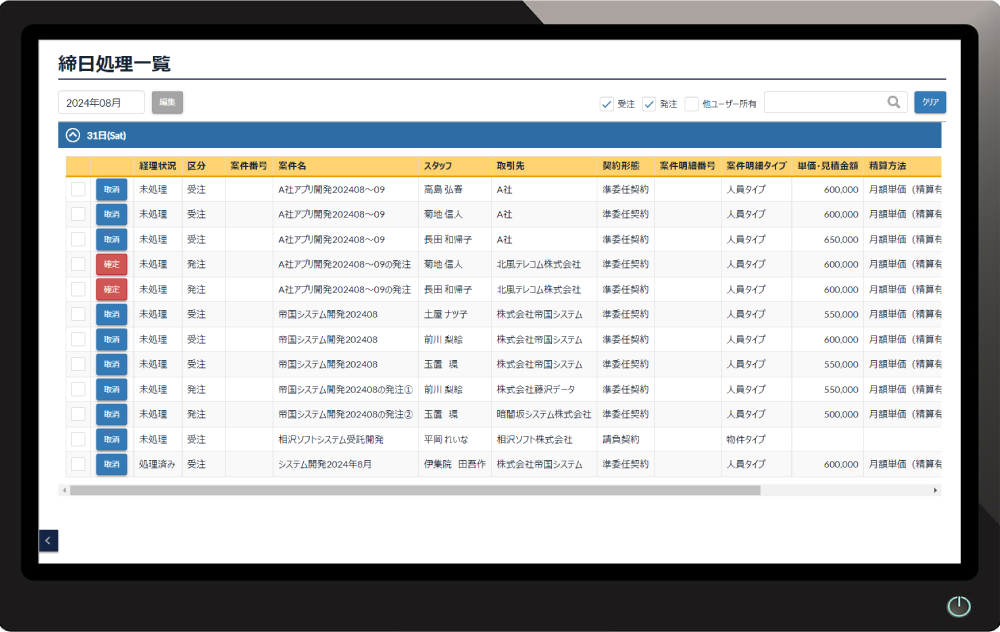Click 確定 for 菊地 信人 発注 row
1000x632 pixels.
111,264
